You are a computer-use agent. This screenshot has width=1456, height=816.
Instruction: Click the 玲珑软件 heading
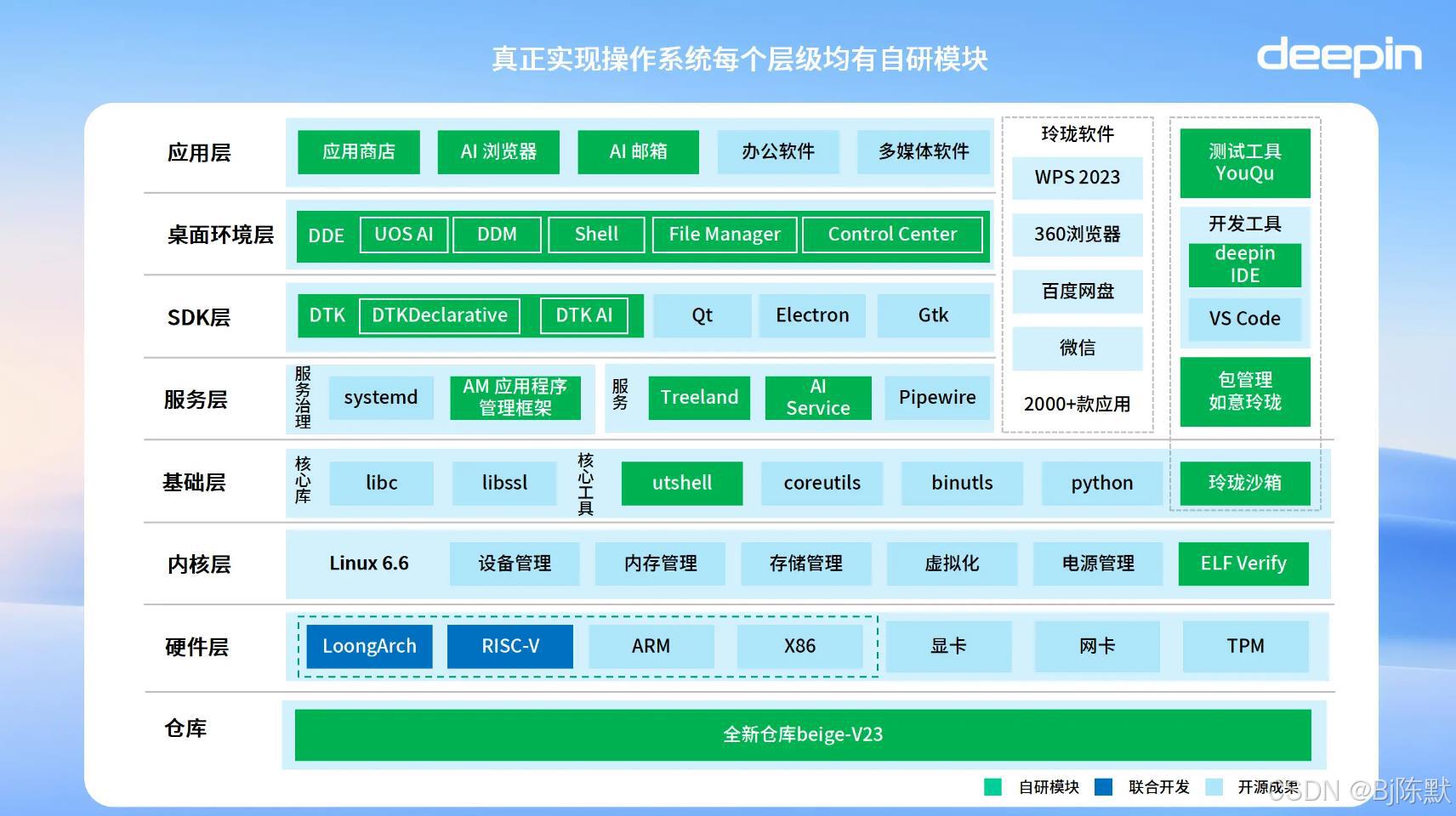pyautogui.click(x=1078, y=134)
